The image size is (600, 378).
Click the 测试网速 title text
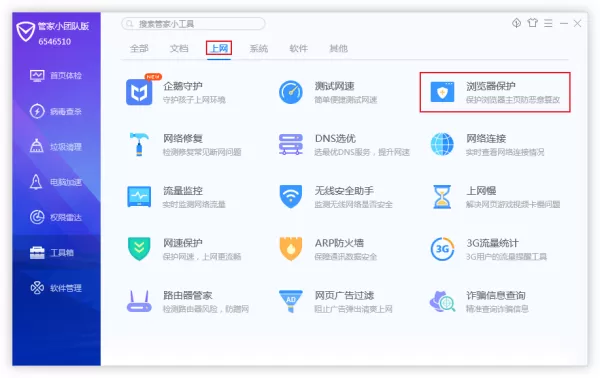(334, 86)
